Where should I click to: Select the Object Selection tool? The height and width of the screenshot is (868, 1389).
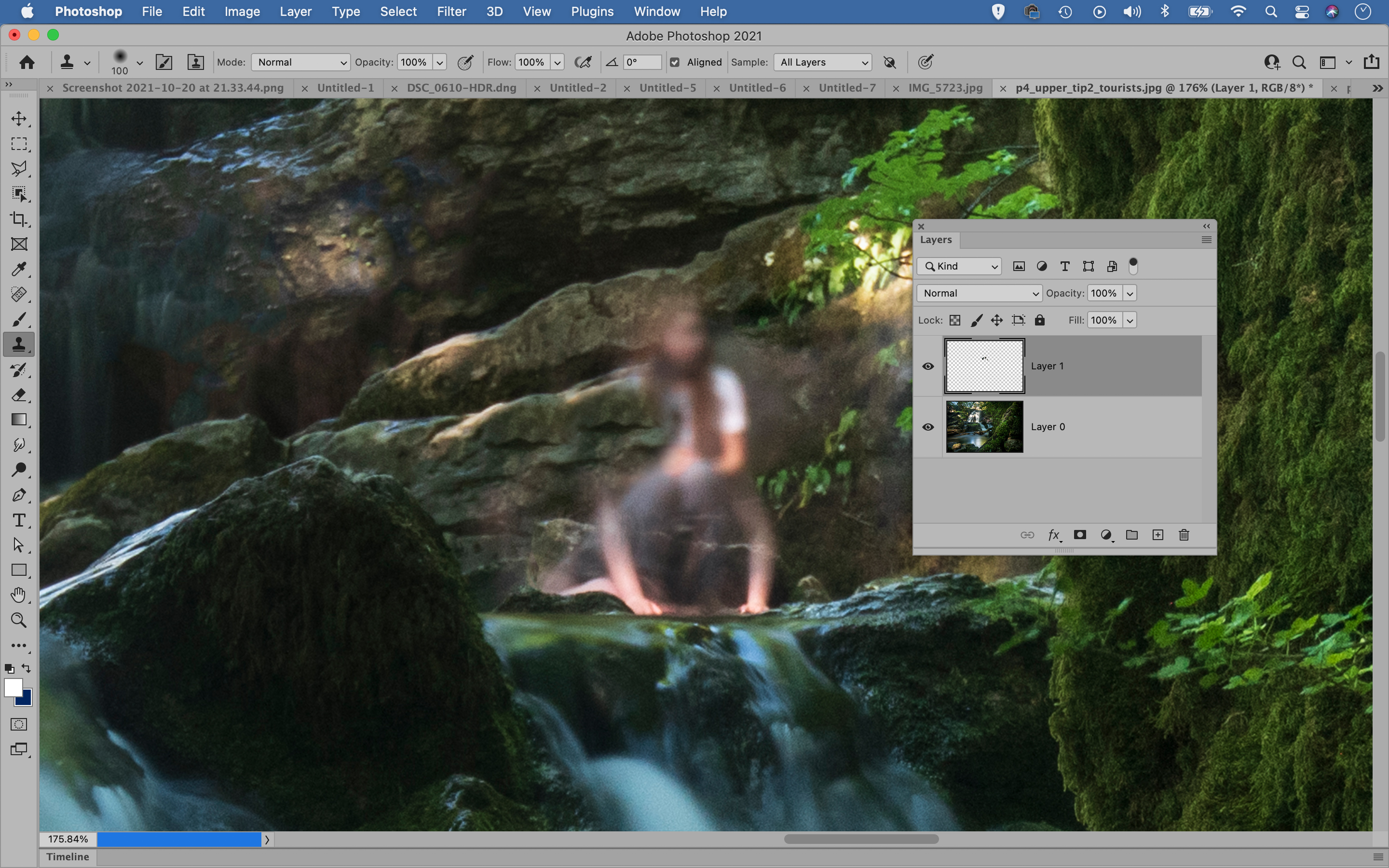point(19,194)
